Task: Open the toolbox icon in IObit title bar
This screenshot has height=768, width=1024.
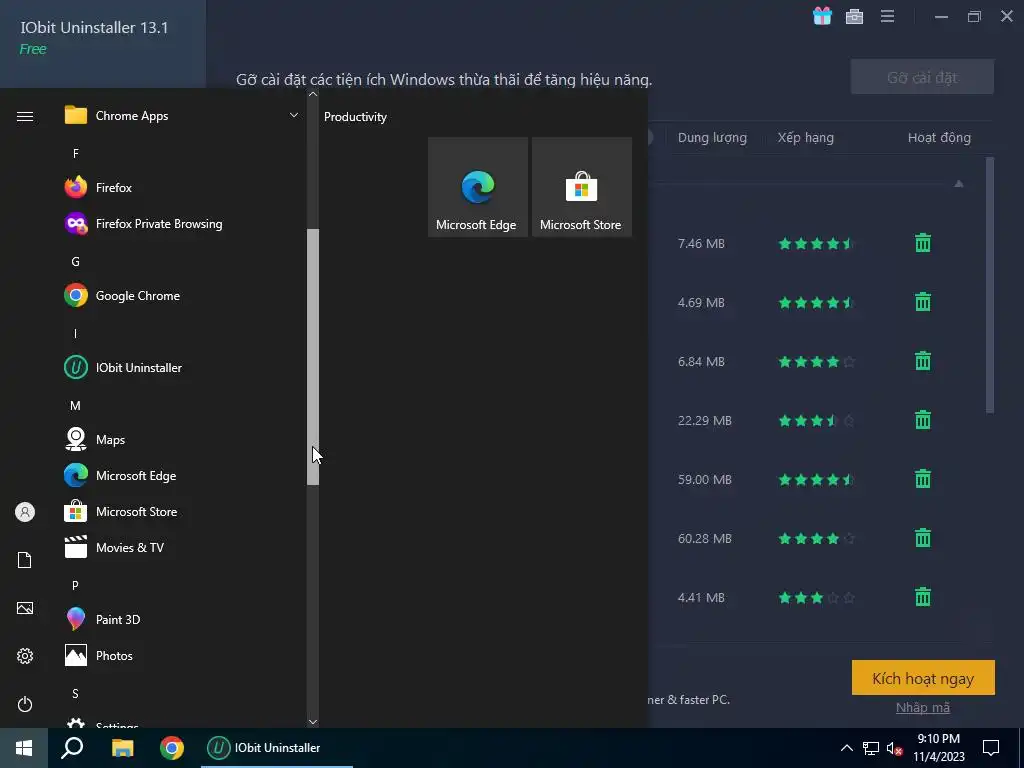Action: tap(854, 16)
